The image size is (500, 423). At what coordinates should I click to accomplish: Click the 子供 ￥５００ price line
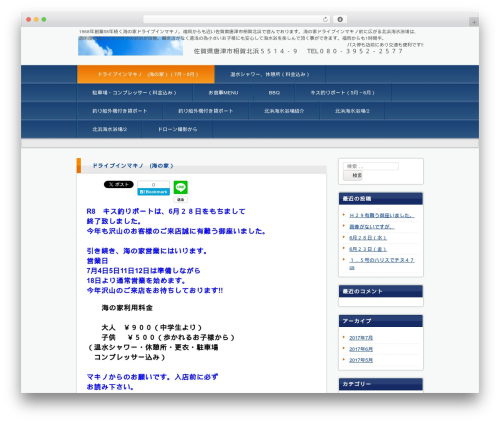pyautogui.click(x=168, y=337)
